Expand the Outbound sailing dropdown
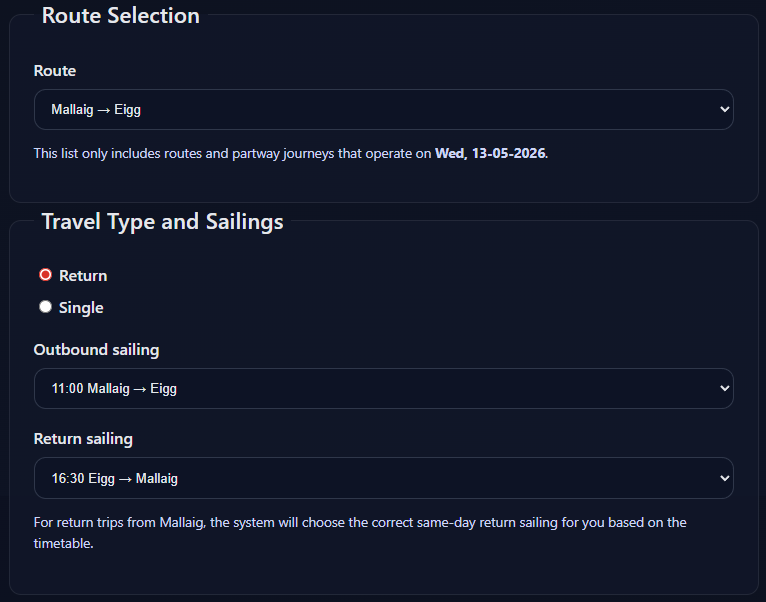The height and width of the screenshot is (602, 766). tap(383, 388)
